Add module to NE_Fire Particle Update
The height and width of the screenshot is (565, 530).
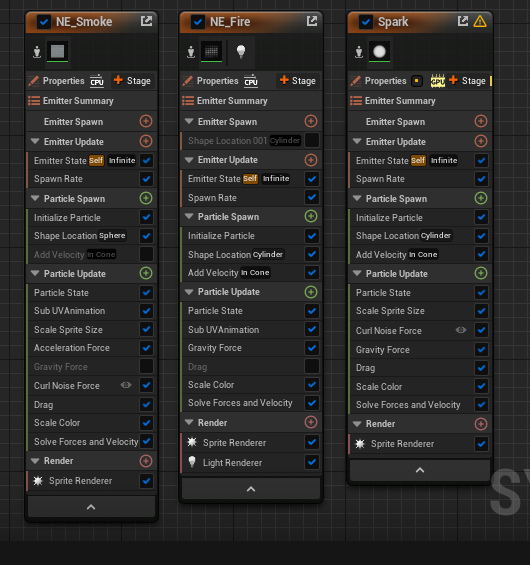tap(311, 292)
